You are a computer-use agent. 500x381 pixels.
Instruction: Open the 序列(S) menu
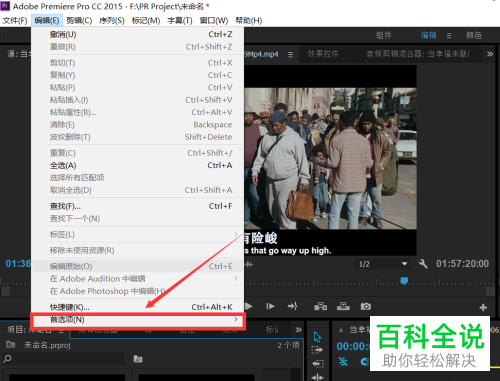[112, 21]
